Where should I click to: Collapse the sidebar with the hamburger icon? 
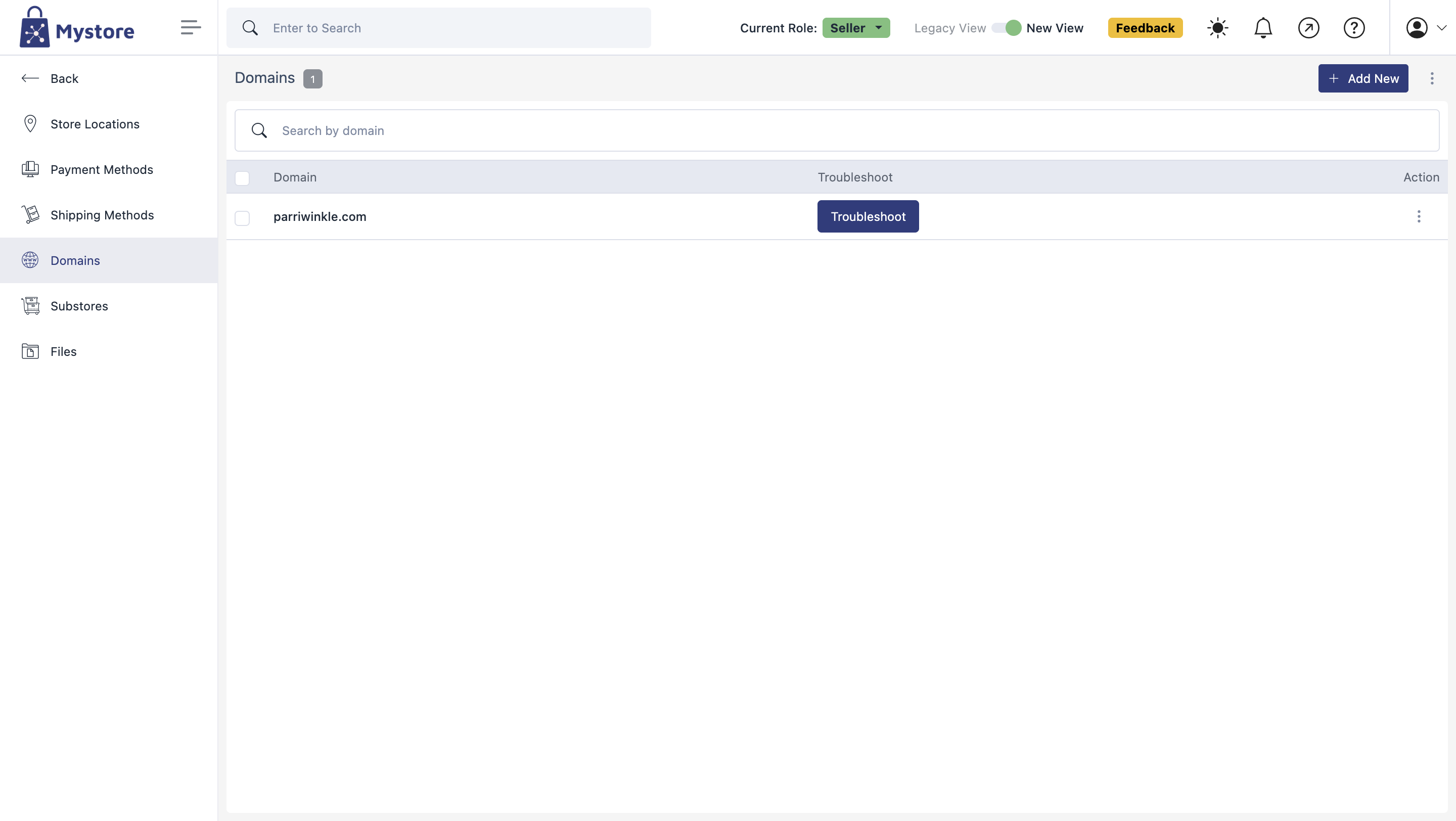click(x=191, y=27)
